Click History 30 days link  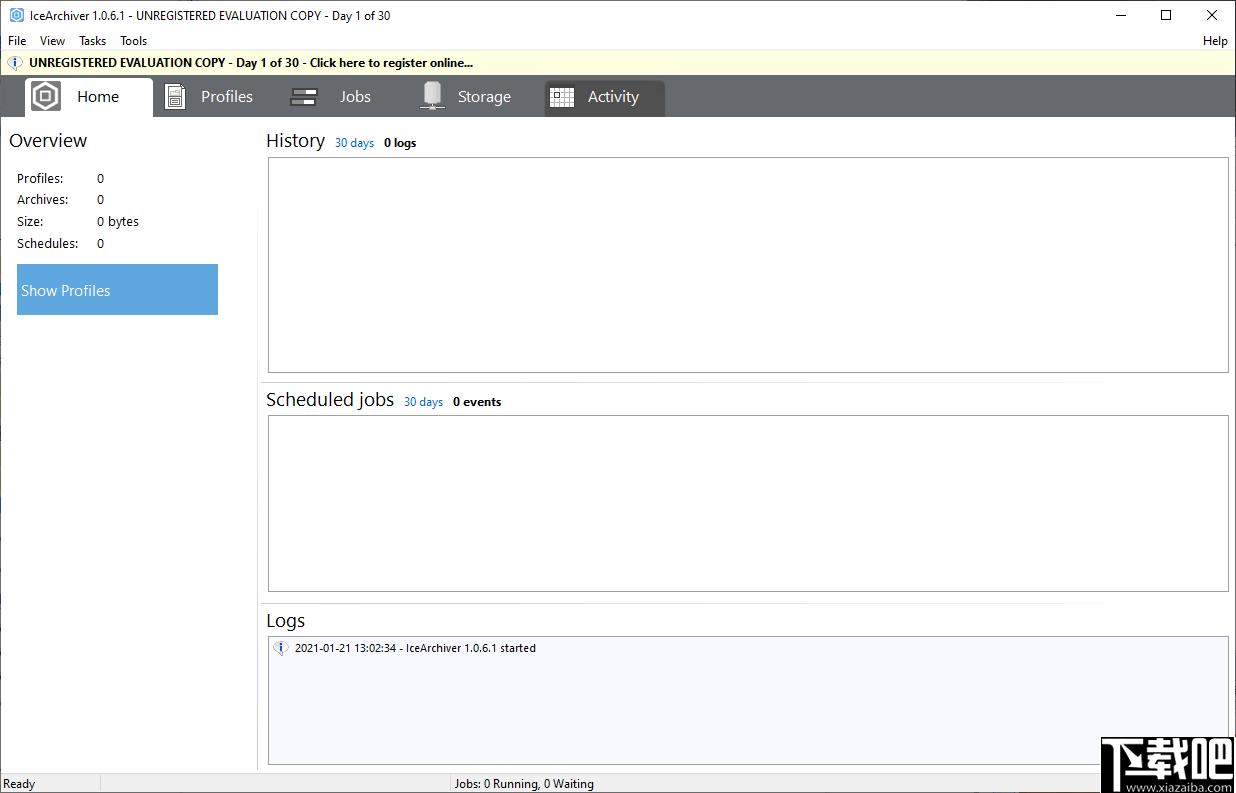click(354, 143)
